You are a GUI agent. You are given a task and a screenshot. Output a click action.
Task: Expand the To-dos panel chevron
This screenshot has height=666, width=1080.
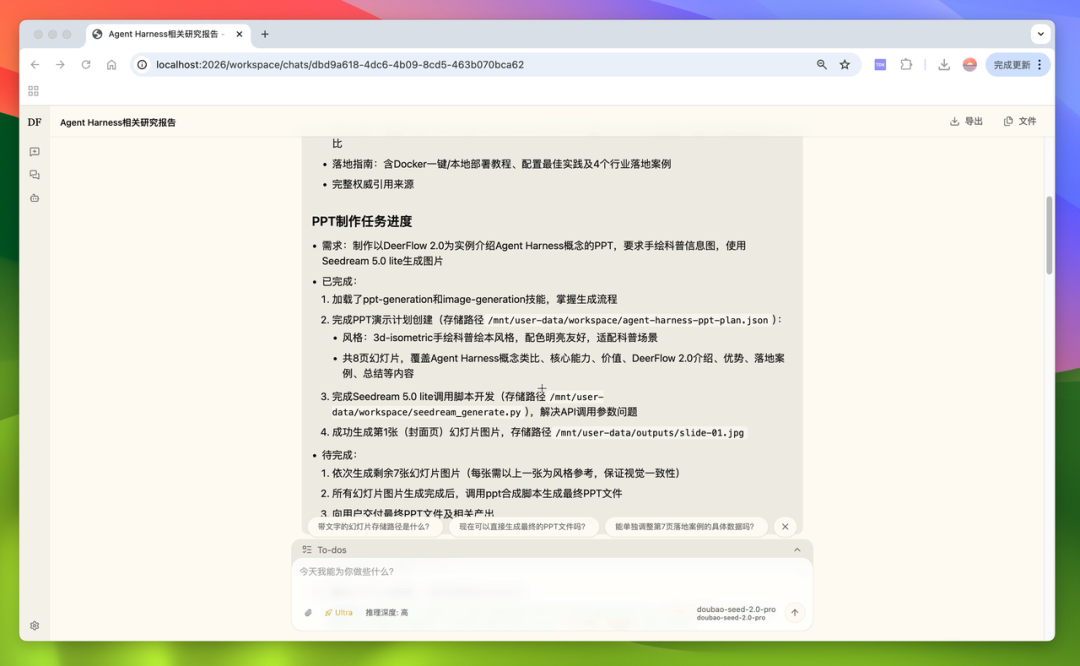(797, 550)
